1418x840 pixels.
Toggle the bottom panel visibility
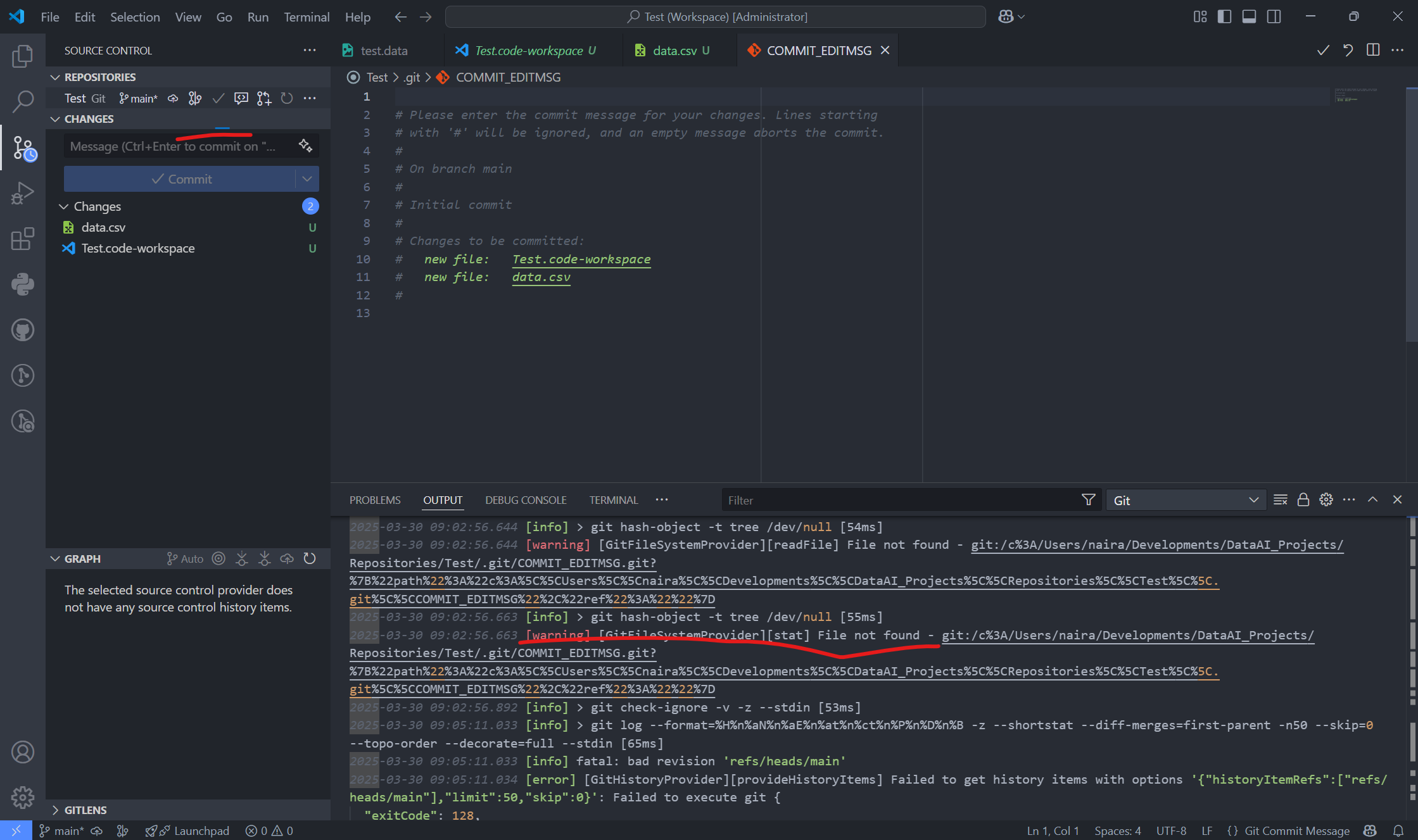click(1249, 17)
